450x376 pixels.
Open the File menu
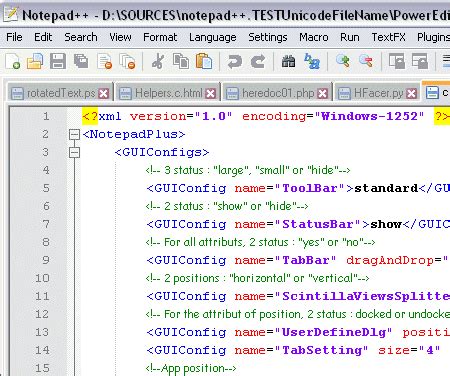click(14, 37)
